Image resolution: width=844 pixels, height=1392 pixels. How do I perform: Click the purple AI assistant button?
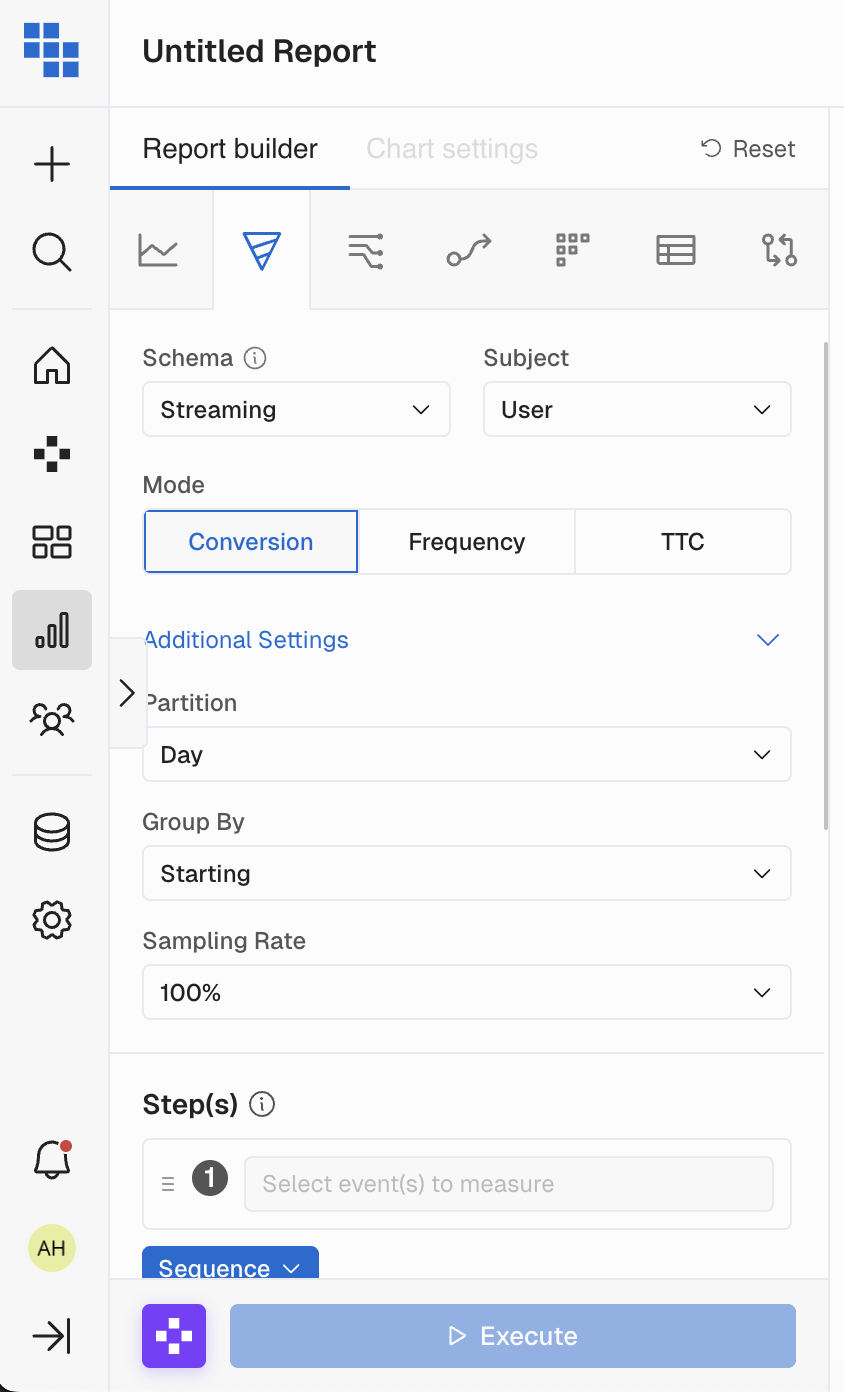pos(174,1336)
